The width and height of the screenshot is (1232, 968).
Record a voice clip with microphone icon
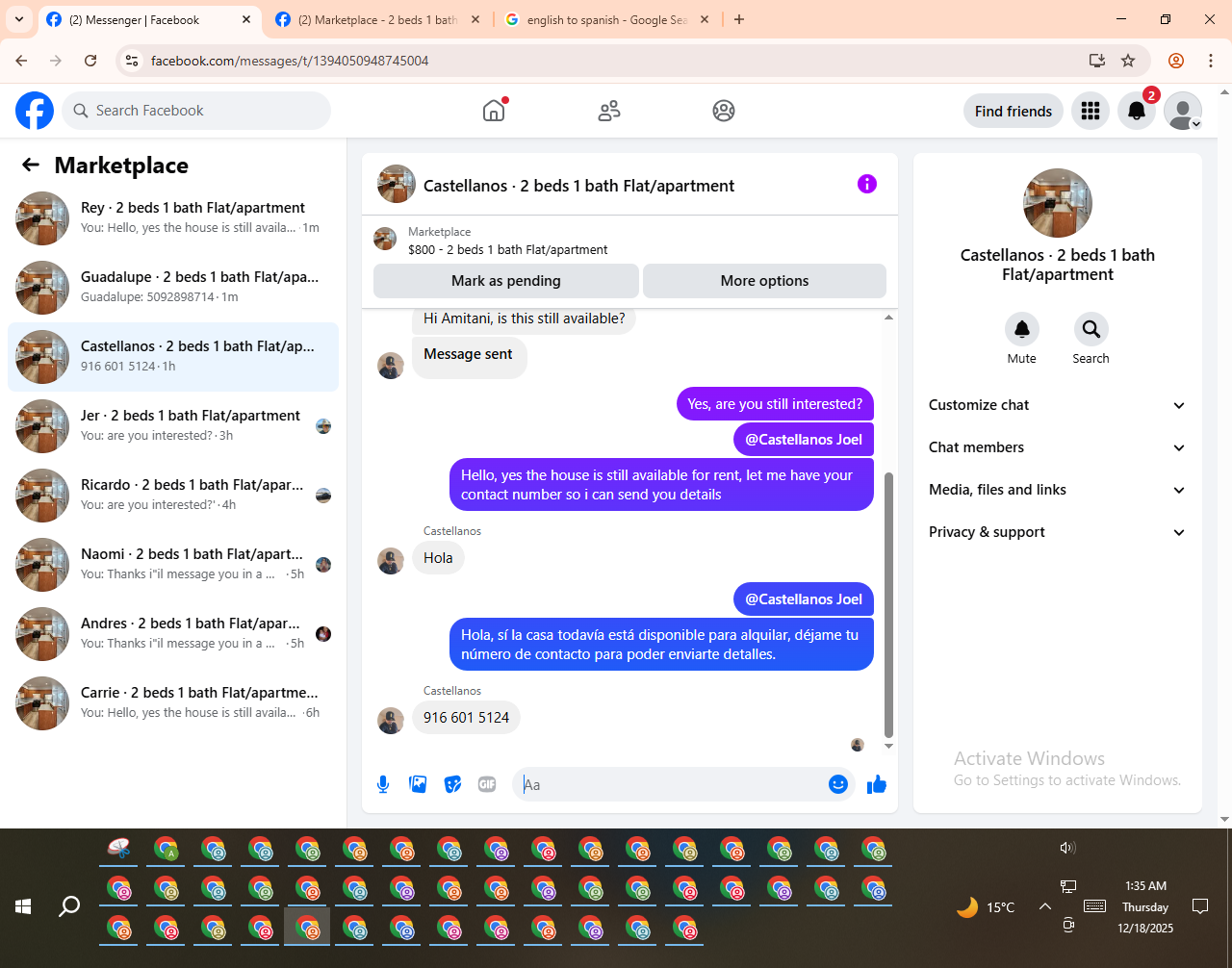tap(383, 784)
